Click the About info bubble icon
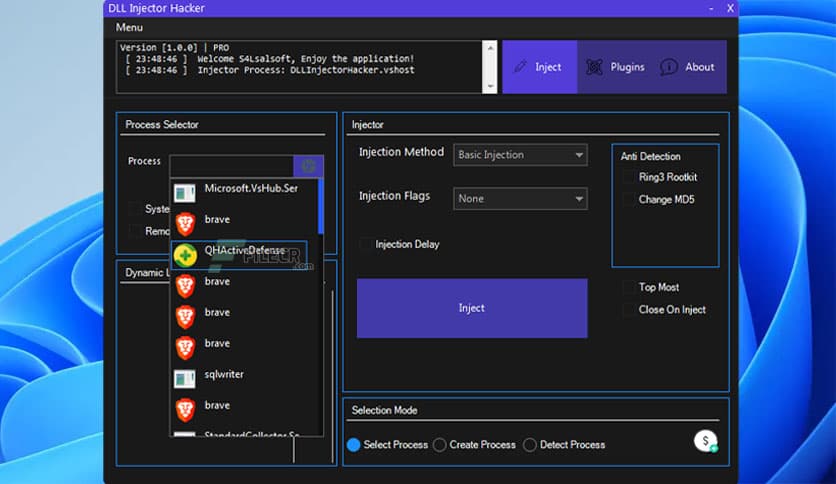Screen dimensions: 836x484 669,67
